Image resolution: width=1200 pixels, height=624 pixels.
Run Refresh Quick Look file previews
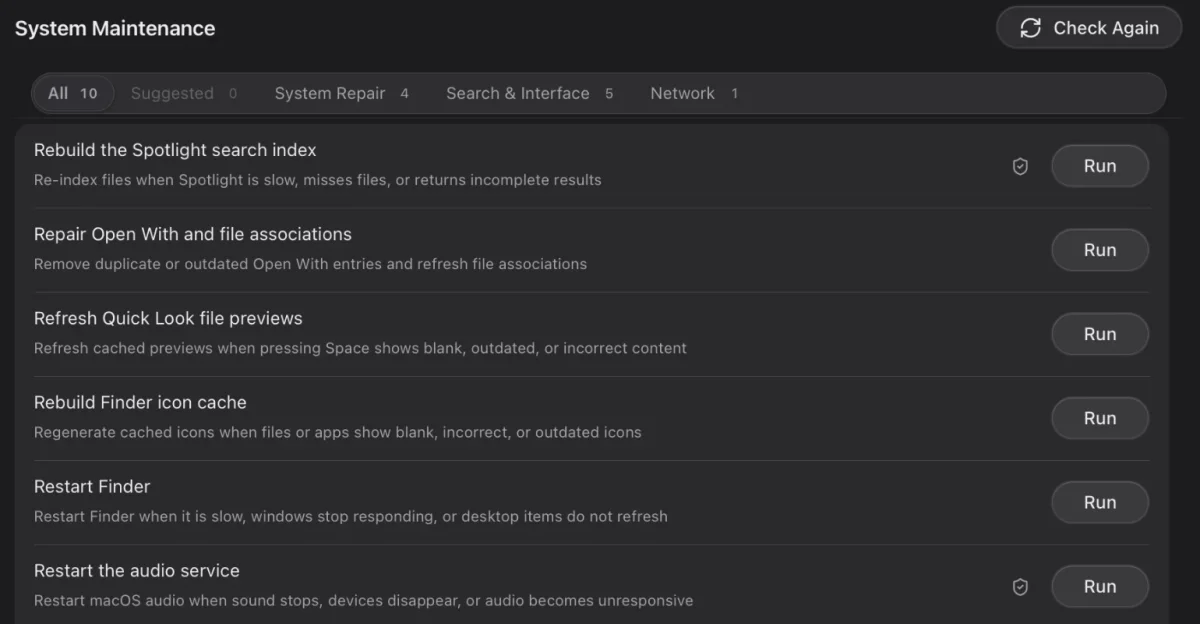[1100, 334]
